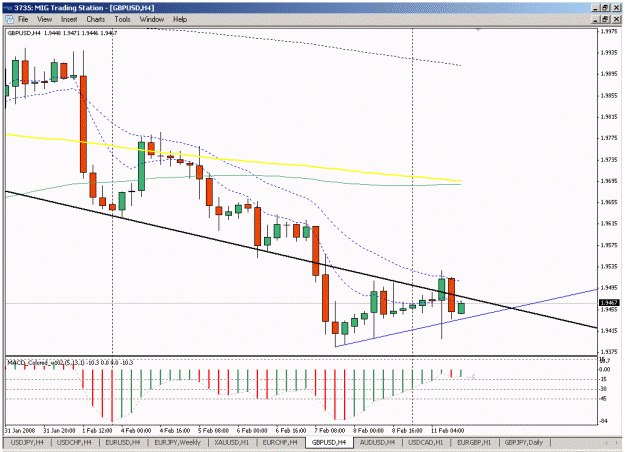Image resolution: width=625 pixels, height=452 pixels.
Task: Click the 8 Feb 16:00 time label
Action: click(x=407, y=430)
